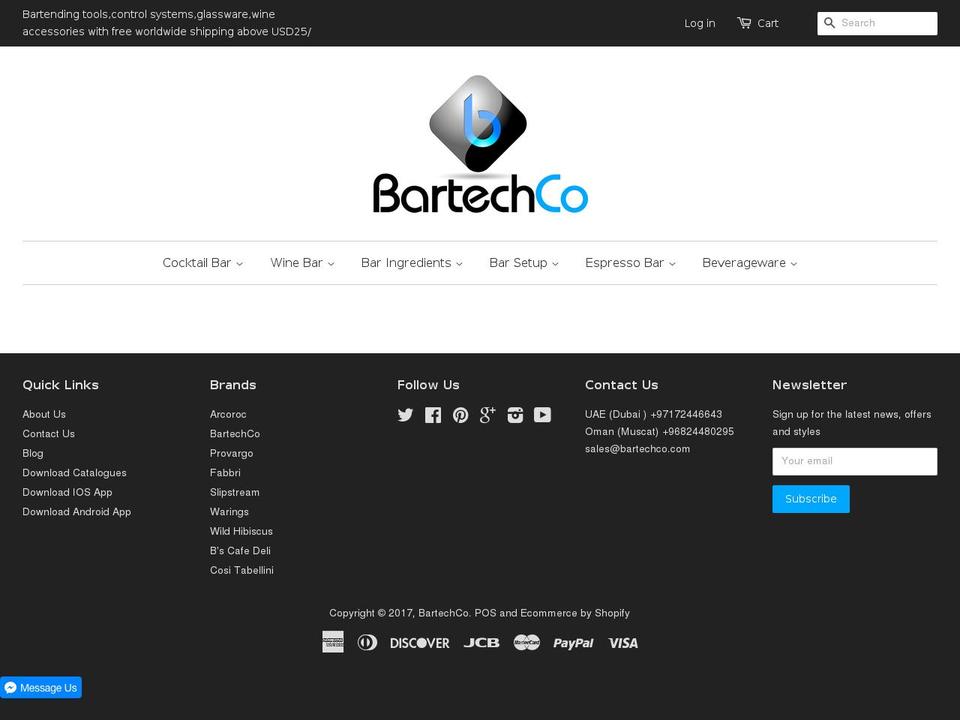
Task: Click POS and Ecommerce by Shopify link
Action: click(x=552, y=613)
